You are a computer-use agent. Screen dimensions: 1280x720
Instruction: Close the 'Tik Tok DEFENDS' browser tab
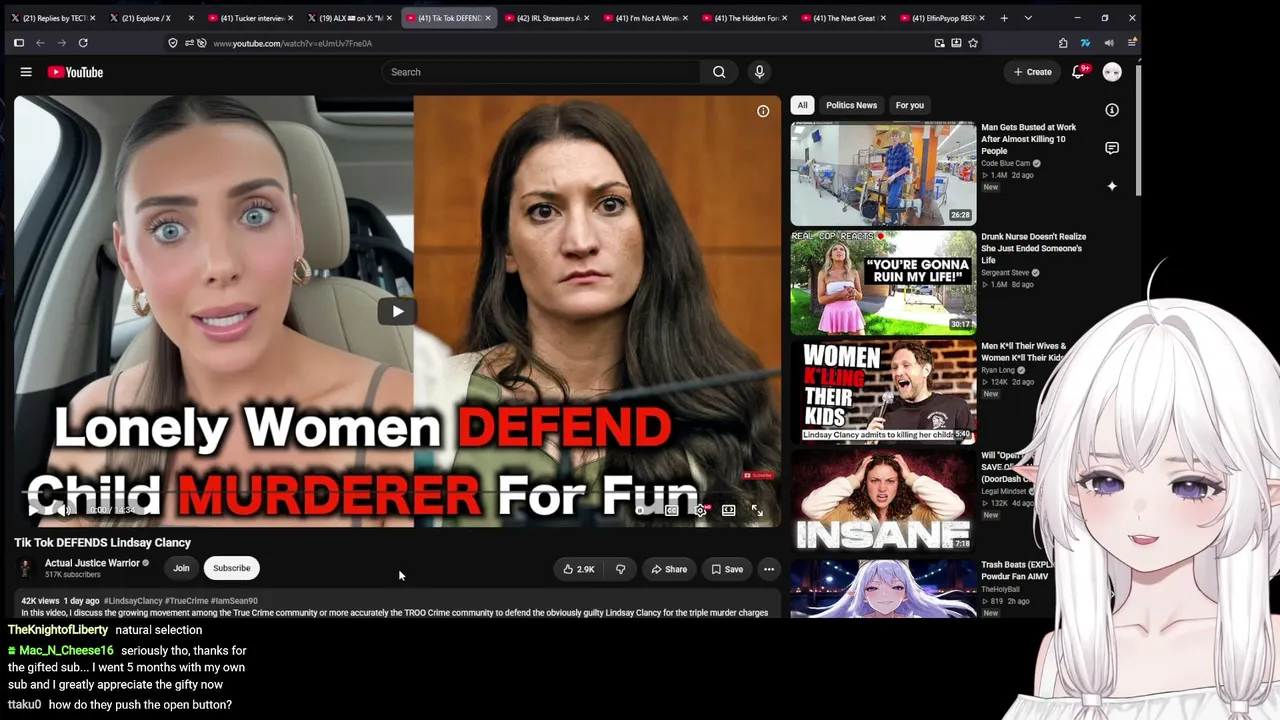click(488, 18)
